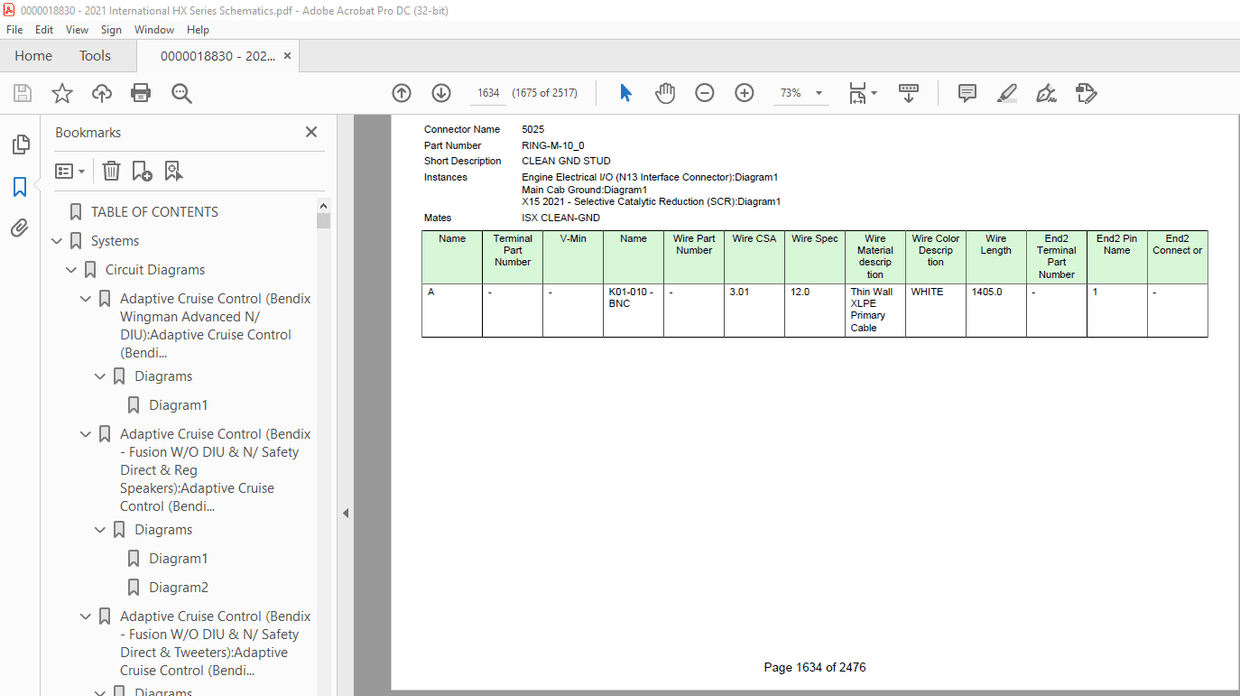Toggle the Page Thumbnails panel icon
This screenshot has width=1240, height=696.
(20, 145)
